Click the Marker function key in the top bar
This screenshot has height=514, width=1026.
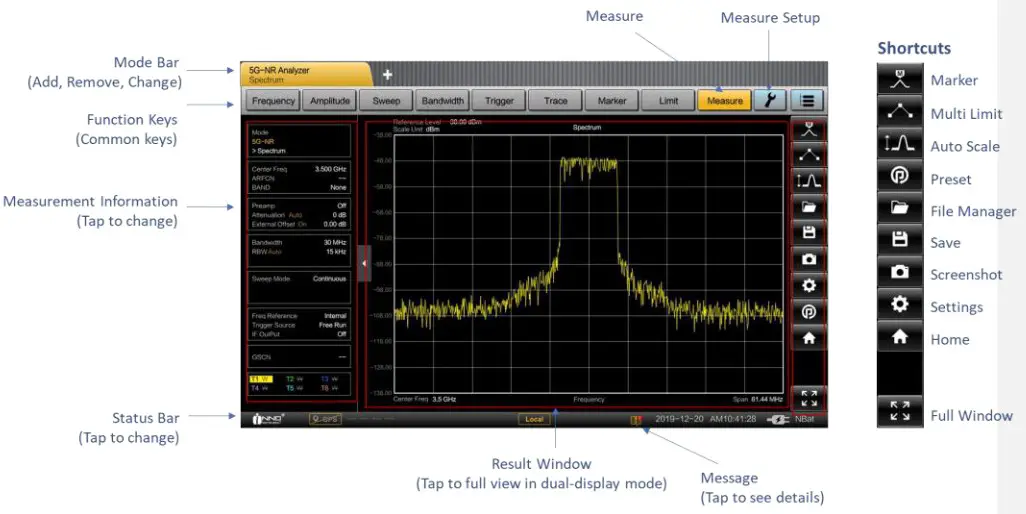tap(612, 101)
